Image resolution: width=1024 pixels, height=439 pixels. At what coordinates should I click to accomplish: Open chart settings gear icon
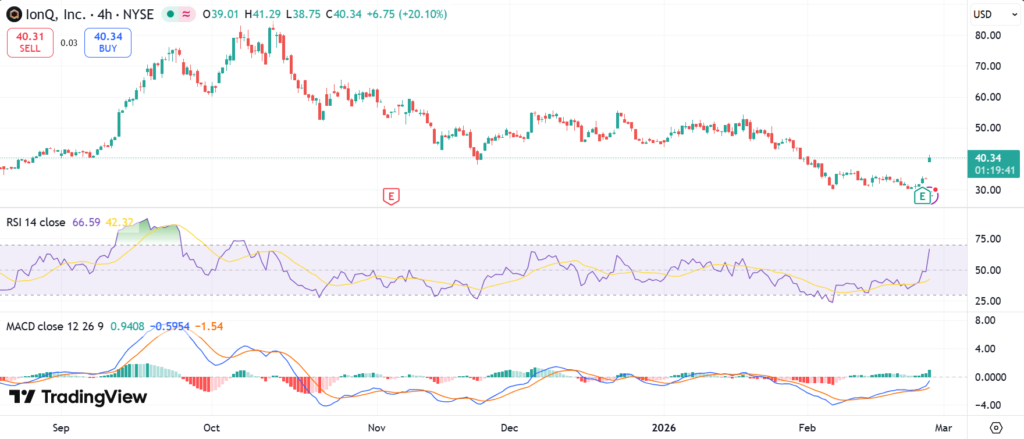(997, 427)
